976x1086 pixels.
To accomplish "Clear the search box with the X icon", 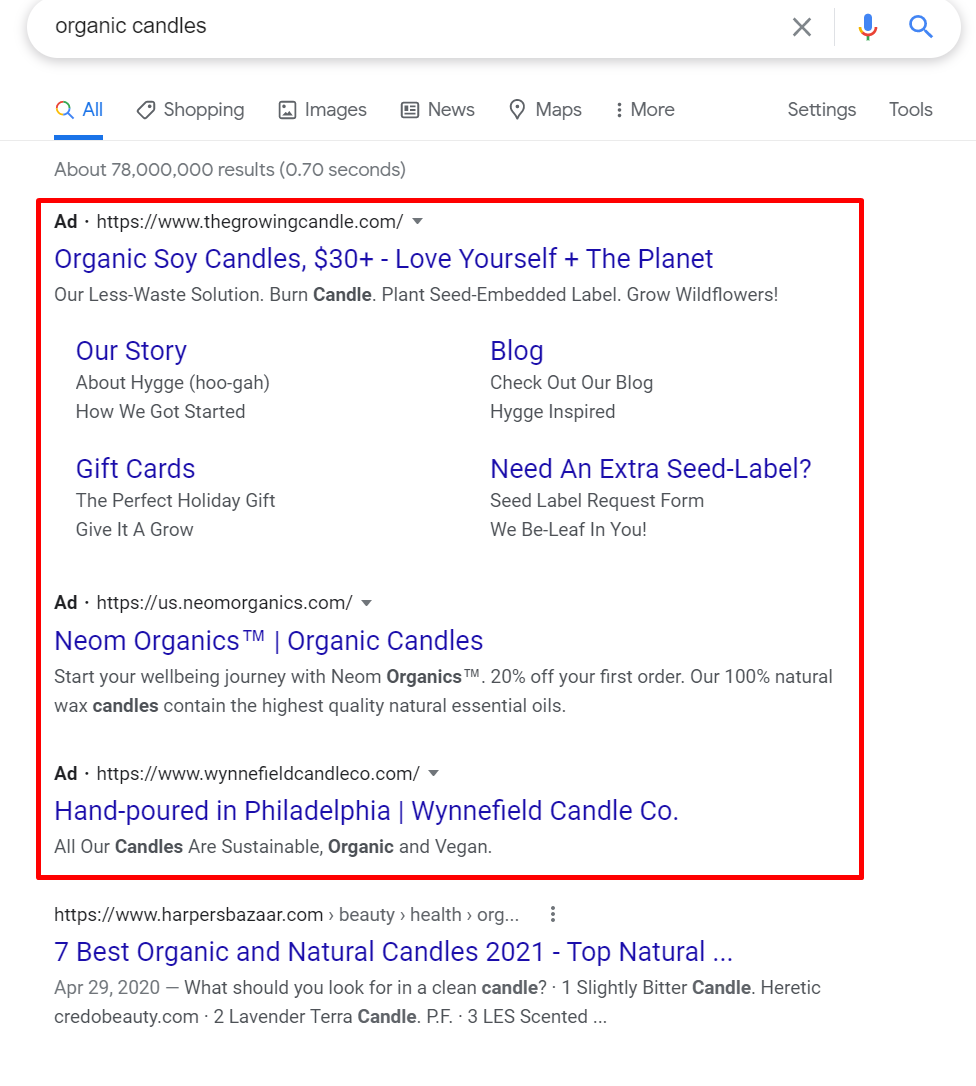I will click(801, 27).
